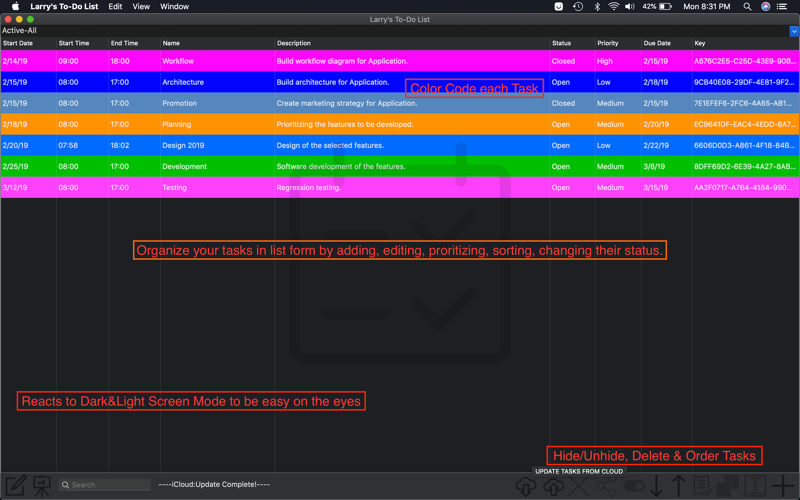
Task: Select the Design 2019 task name
Action: tap(183, 145)
